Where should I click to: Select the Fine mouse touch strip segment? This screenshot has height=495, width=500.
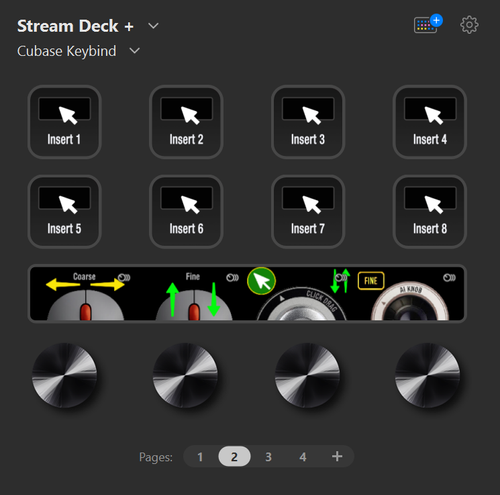[x=194, y=294]
